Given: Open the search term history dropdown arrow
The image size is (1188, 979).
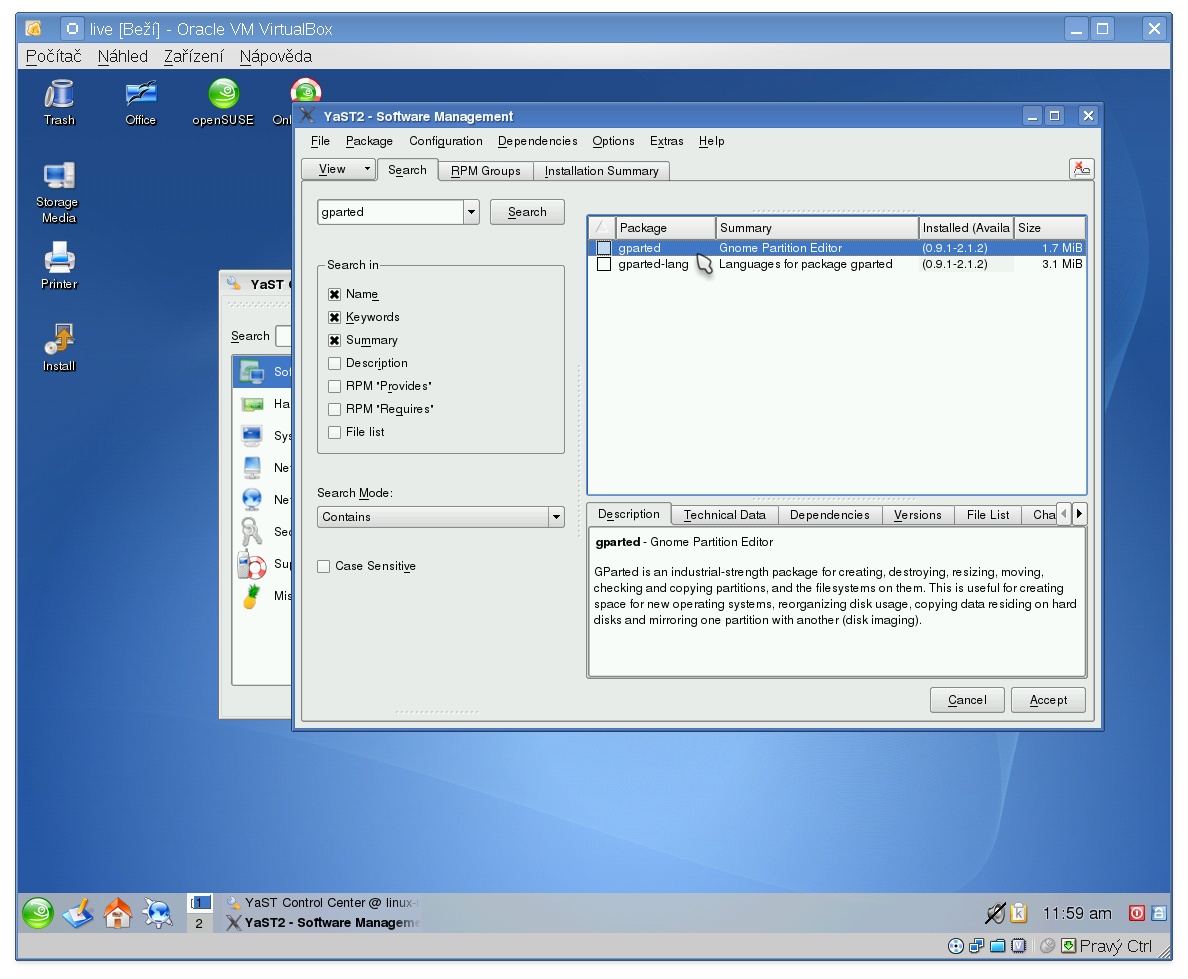Looking at the screenshot, I should tap(471, 212).
